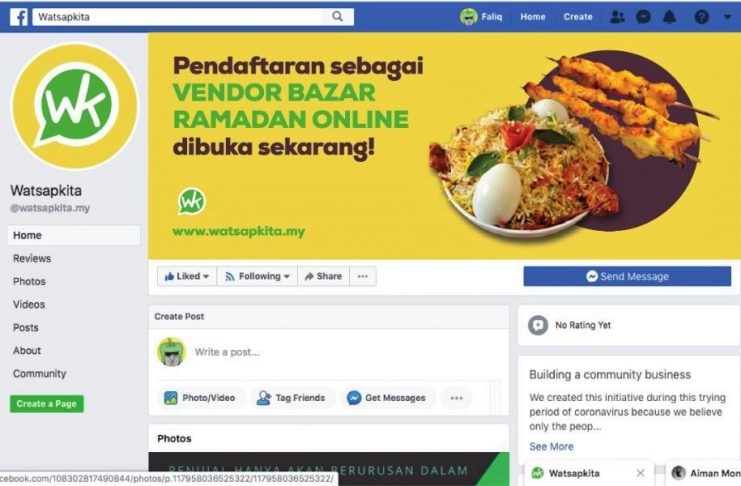
Task: Open Faliq's profile avatar in top bar
Action: pyautogui.click(x=468, y=17)
